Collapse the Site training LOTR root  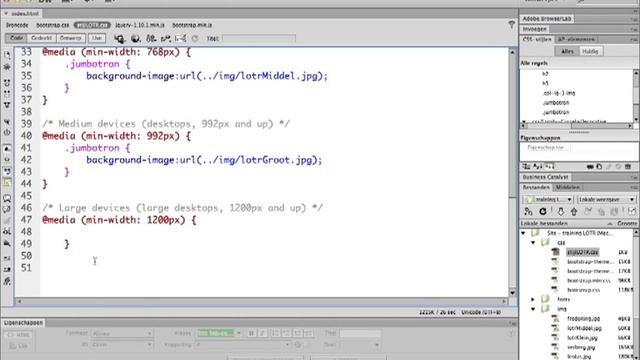[x=523, y=233]
